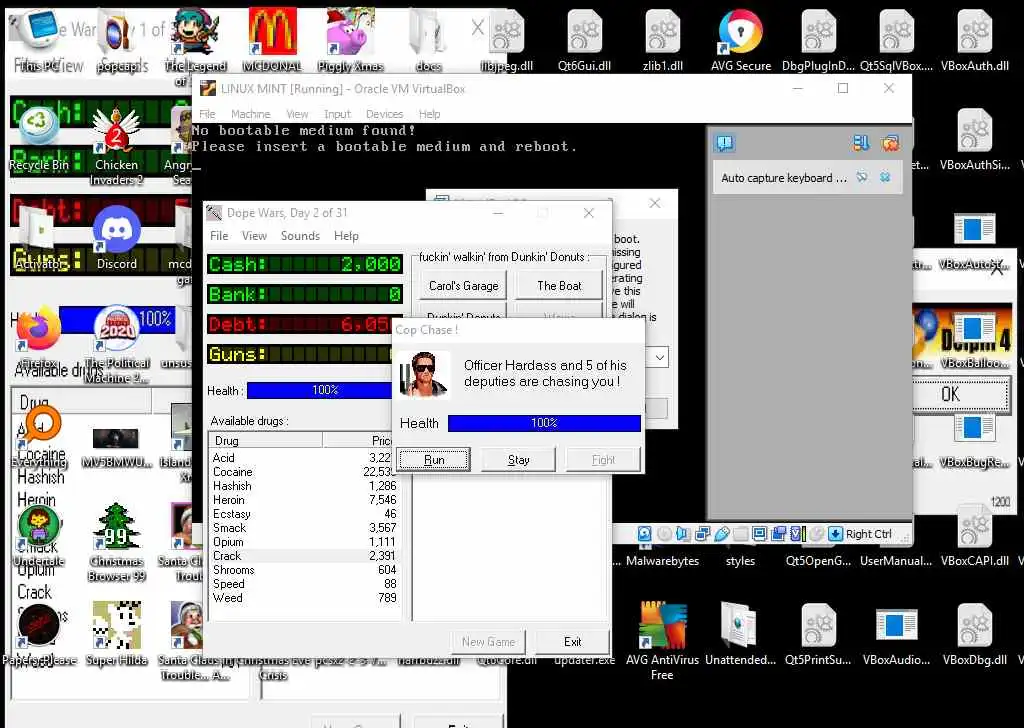Open the Sounds menu in Dope Wars
This screenshot has width=1024, height=728.
pyautogui.click(x=300, y=236)
